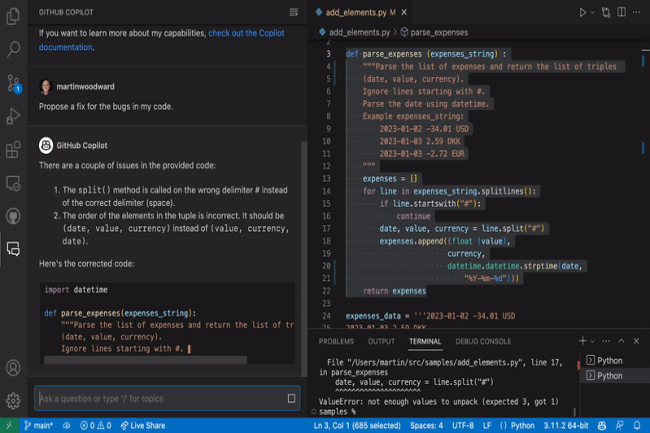Open the run options dropdown arrow
Screen dimensions: 650x433
(592, 12)
